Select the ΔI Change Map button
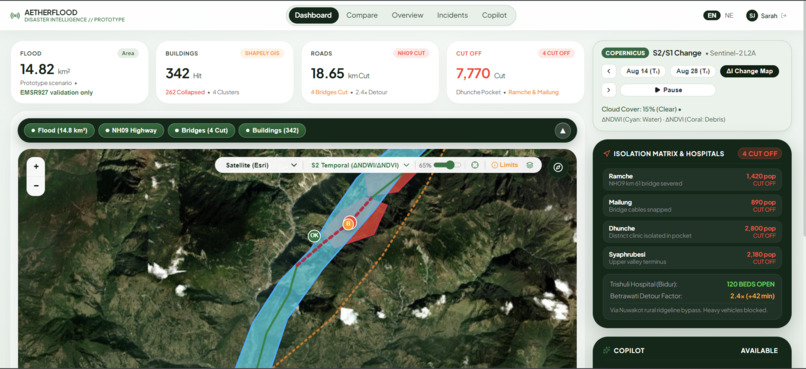 pyautogui.click(x=749, y=71)
